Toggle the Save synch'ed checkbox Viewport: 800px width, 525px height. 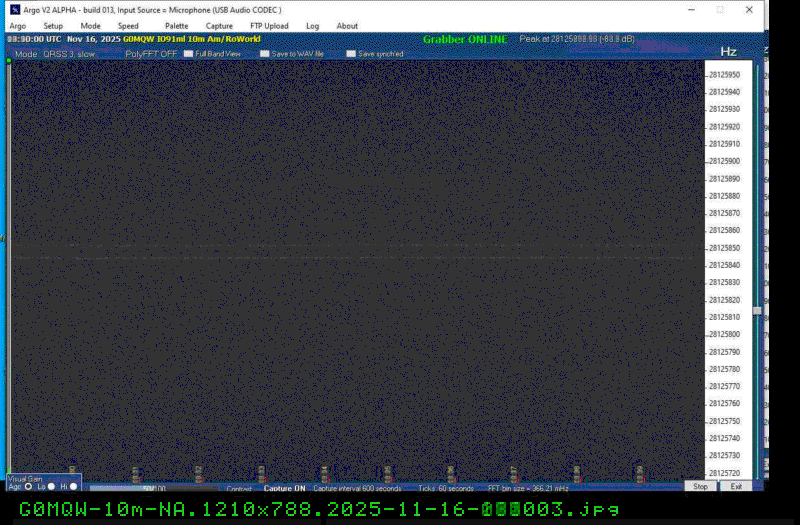[x=351, y=54]
